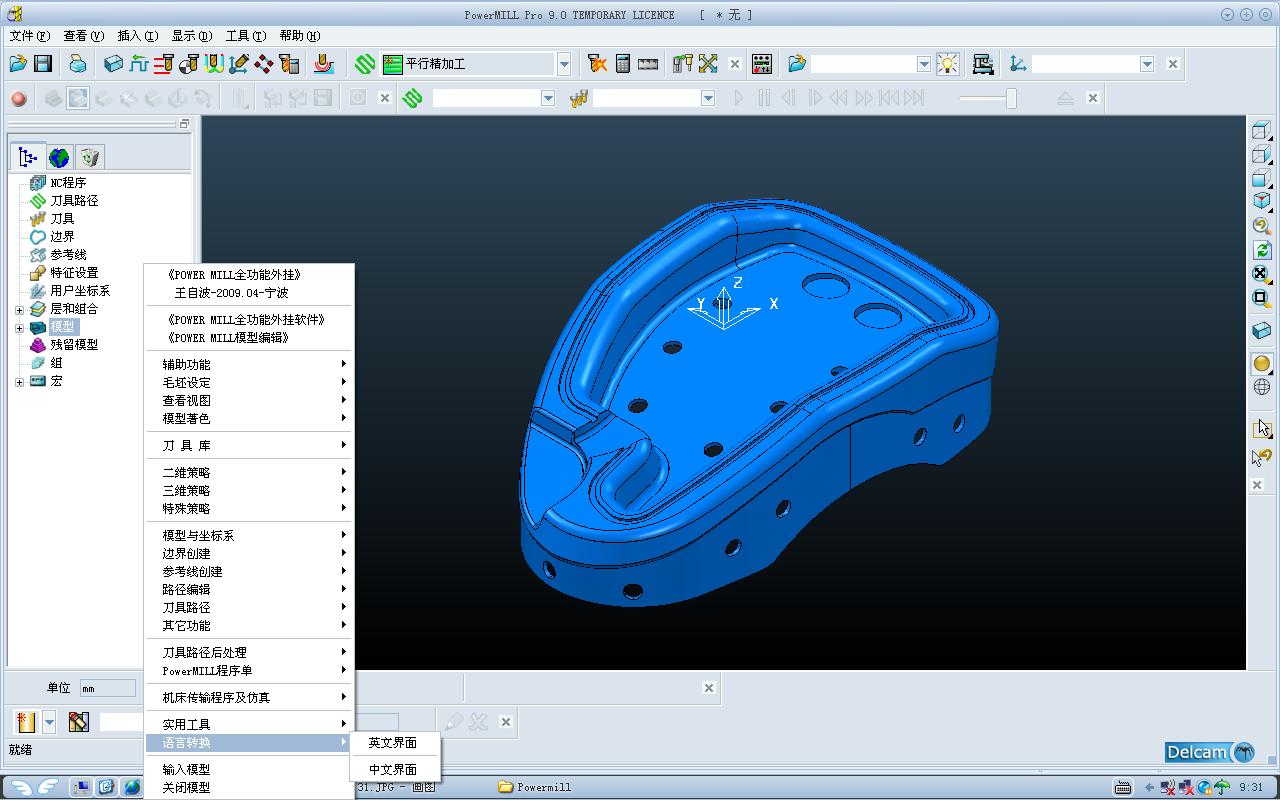Open the active toolpath dropdown
The width and height of the screenshot is (1280, 800).
[548, 98]
